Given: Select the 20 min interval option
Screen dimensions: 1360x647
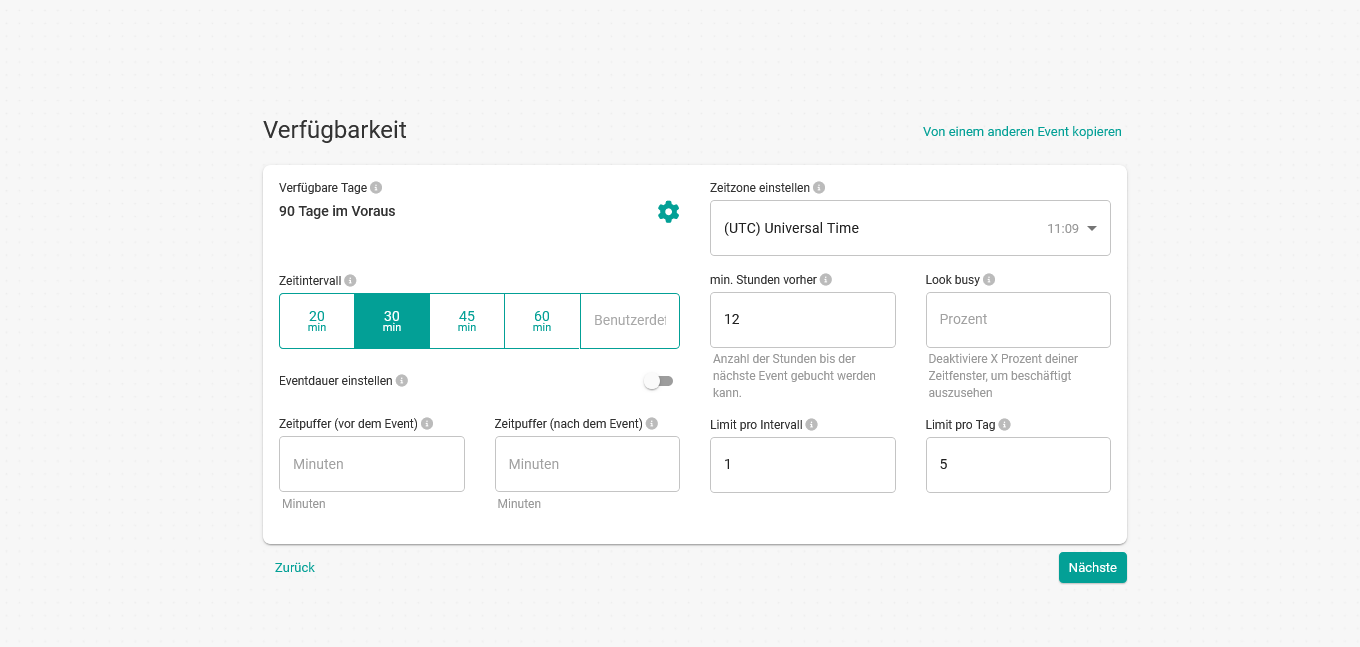Looking at the screenshot, I should click(317, 321).
